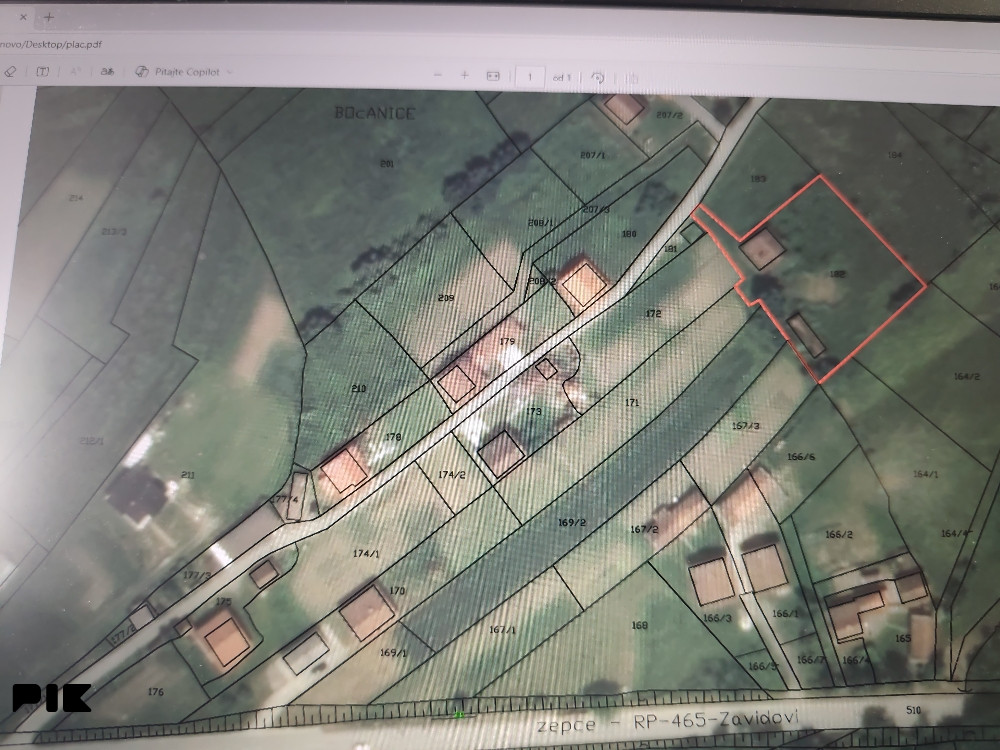
Task: Open a new browser tab
Action: [x=48, y=17]
